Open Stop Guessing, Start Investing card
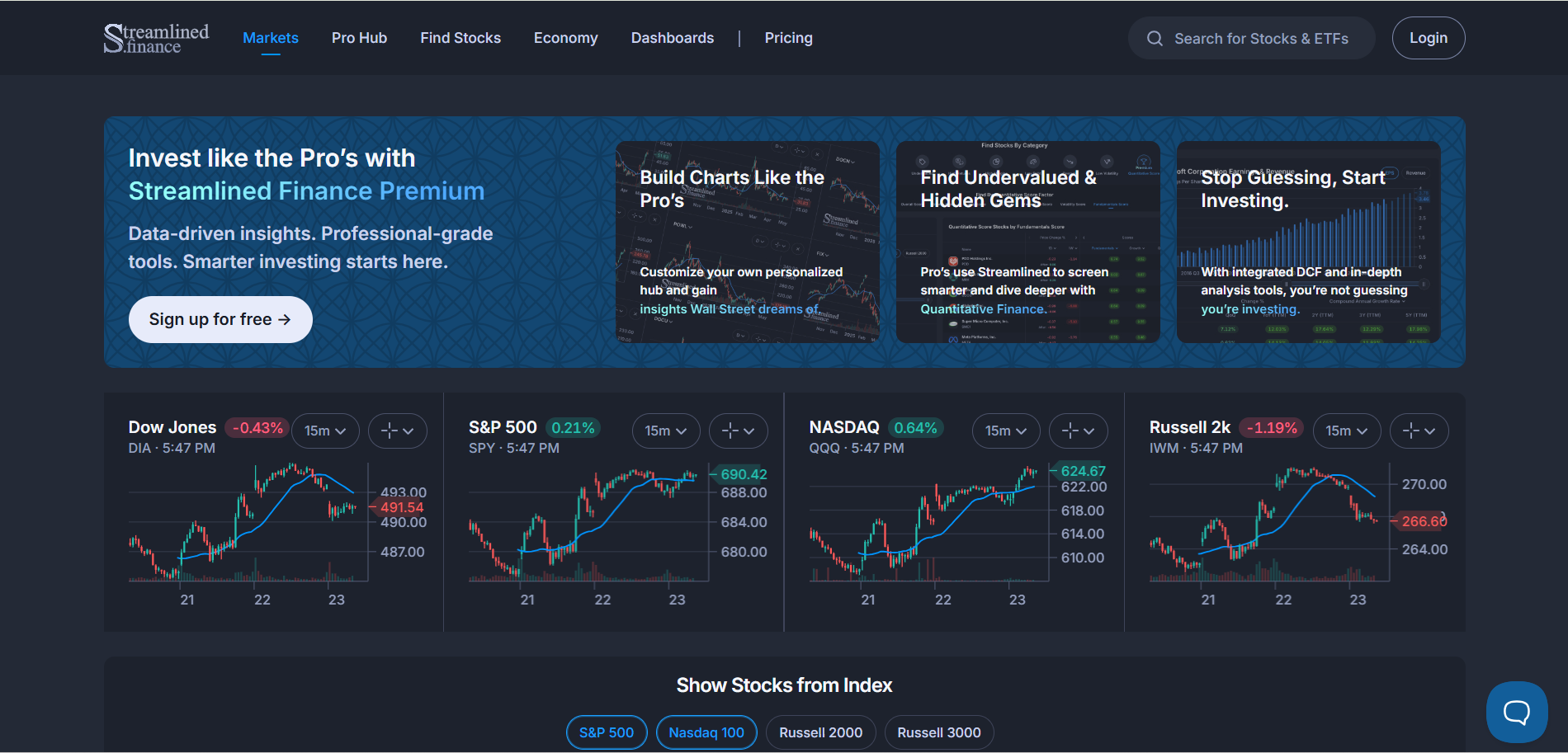This screenshot has width=1568, height=753. click(x=1308, y=242)
